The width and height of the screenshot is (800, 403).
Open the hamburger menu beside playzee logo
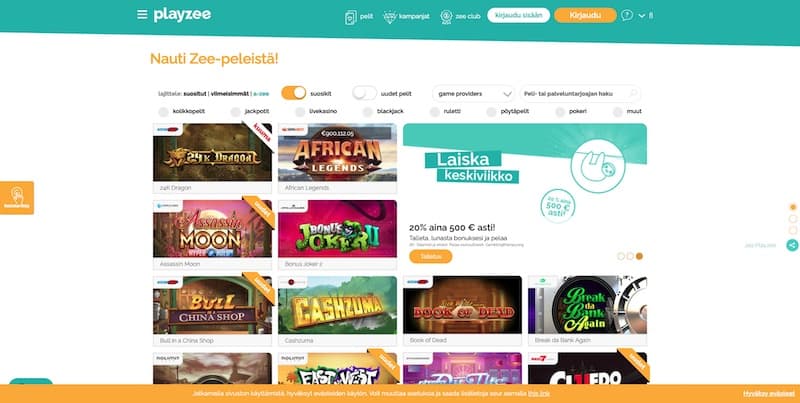tap(142, 14)
